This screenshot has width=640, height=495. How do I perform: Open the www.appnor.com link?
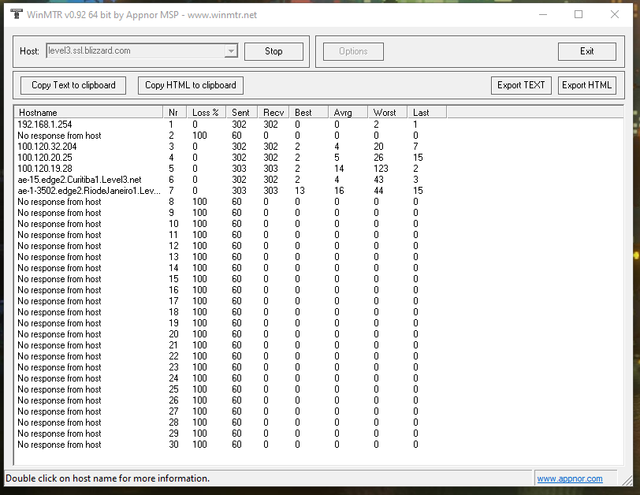(x=570, y=478)
